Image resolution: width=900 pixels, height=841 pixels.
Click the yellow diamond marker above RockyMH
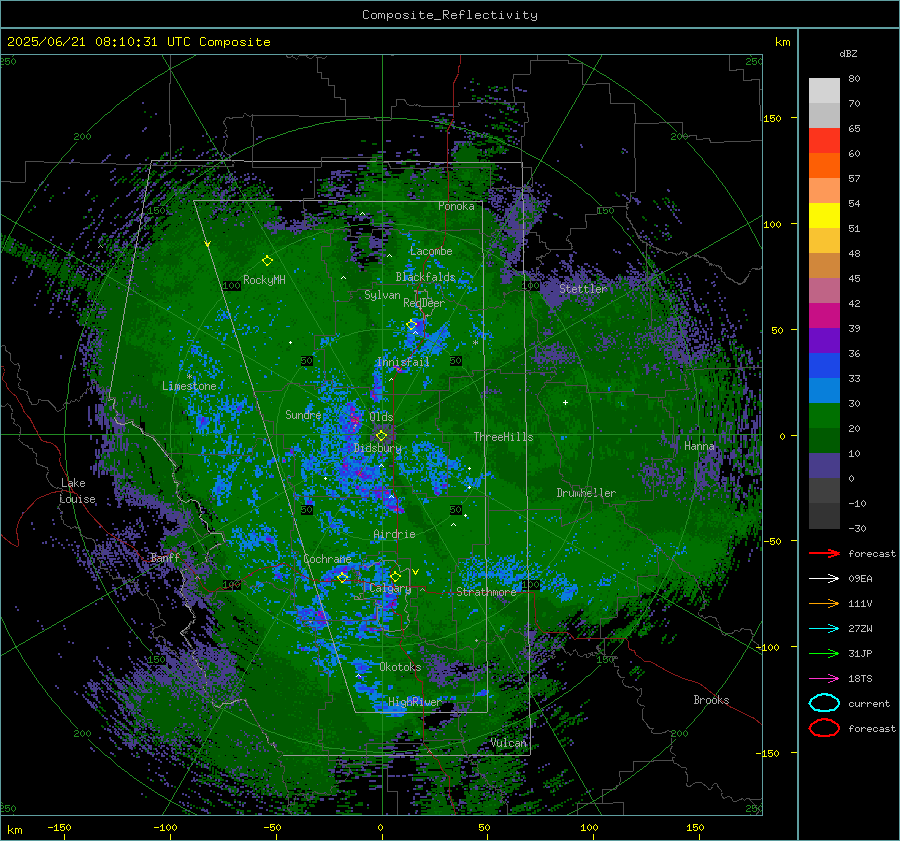267,261
